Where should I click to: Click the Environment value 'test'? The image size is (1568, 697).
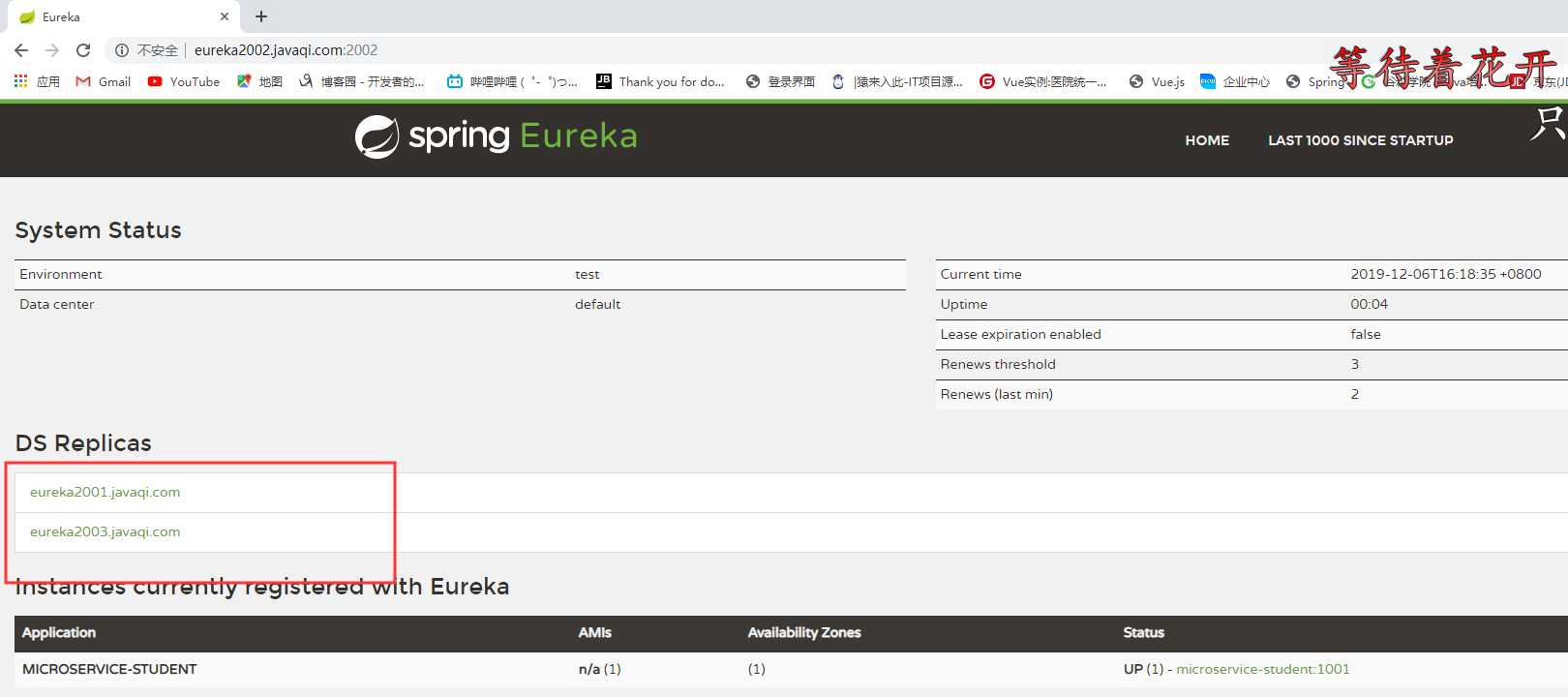pos(587,274)
